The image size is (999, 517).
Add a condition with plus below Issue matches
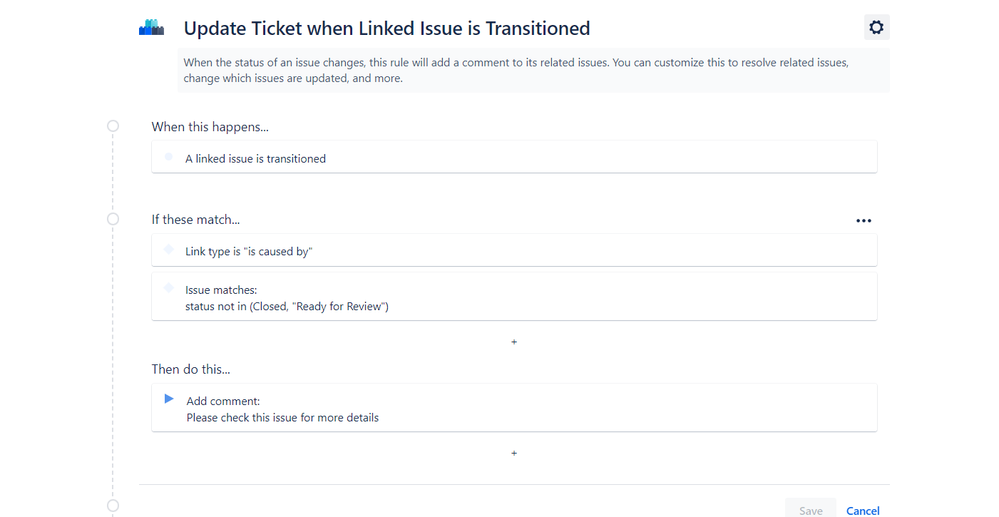514,342
